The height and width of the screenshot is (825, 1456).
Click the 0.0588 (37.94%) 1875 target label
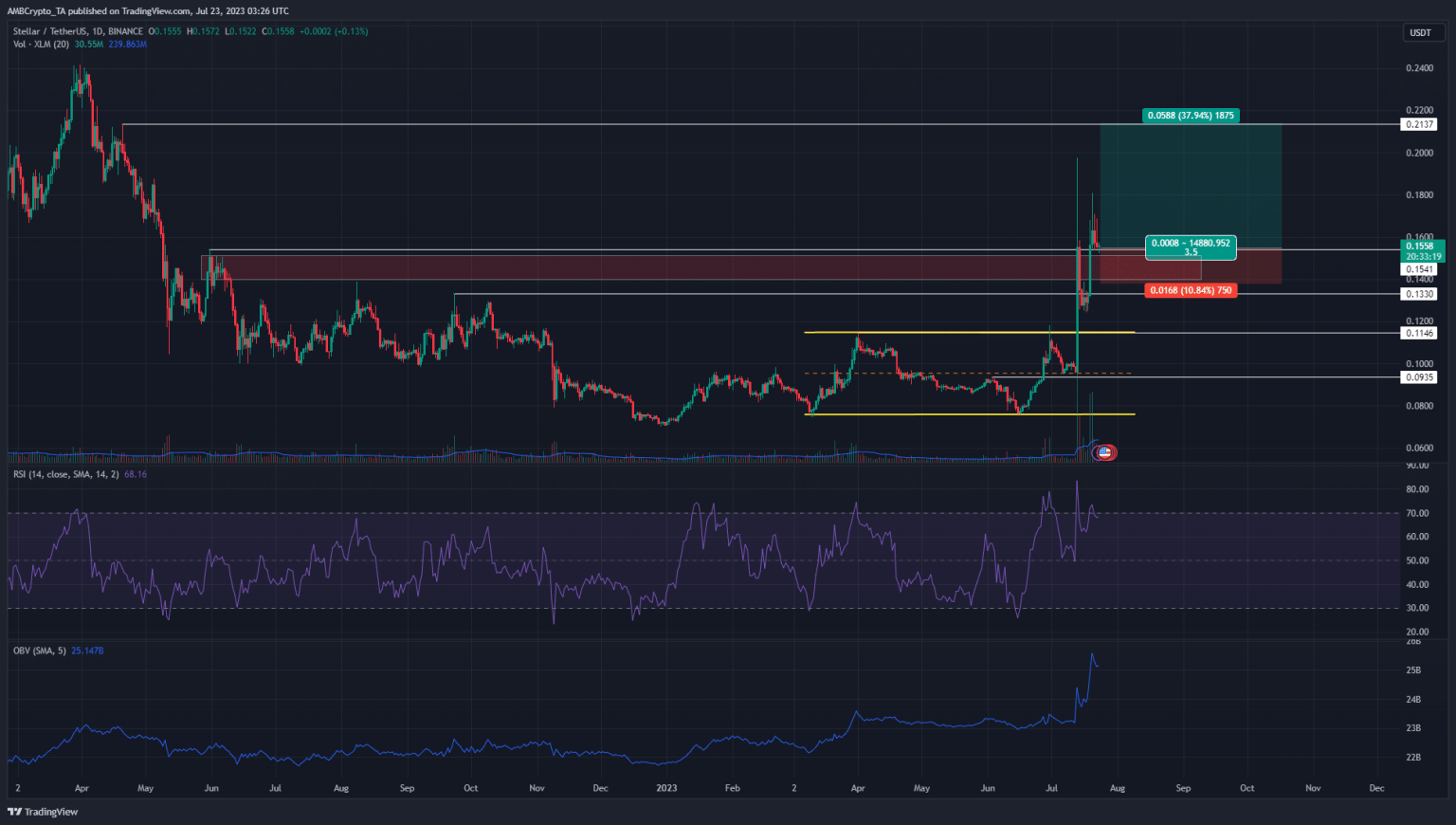tap(1191, 115)
